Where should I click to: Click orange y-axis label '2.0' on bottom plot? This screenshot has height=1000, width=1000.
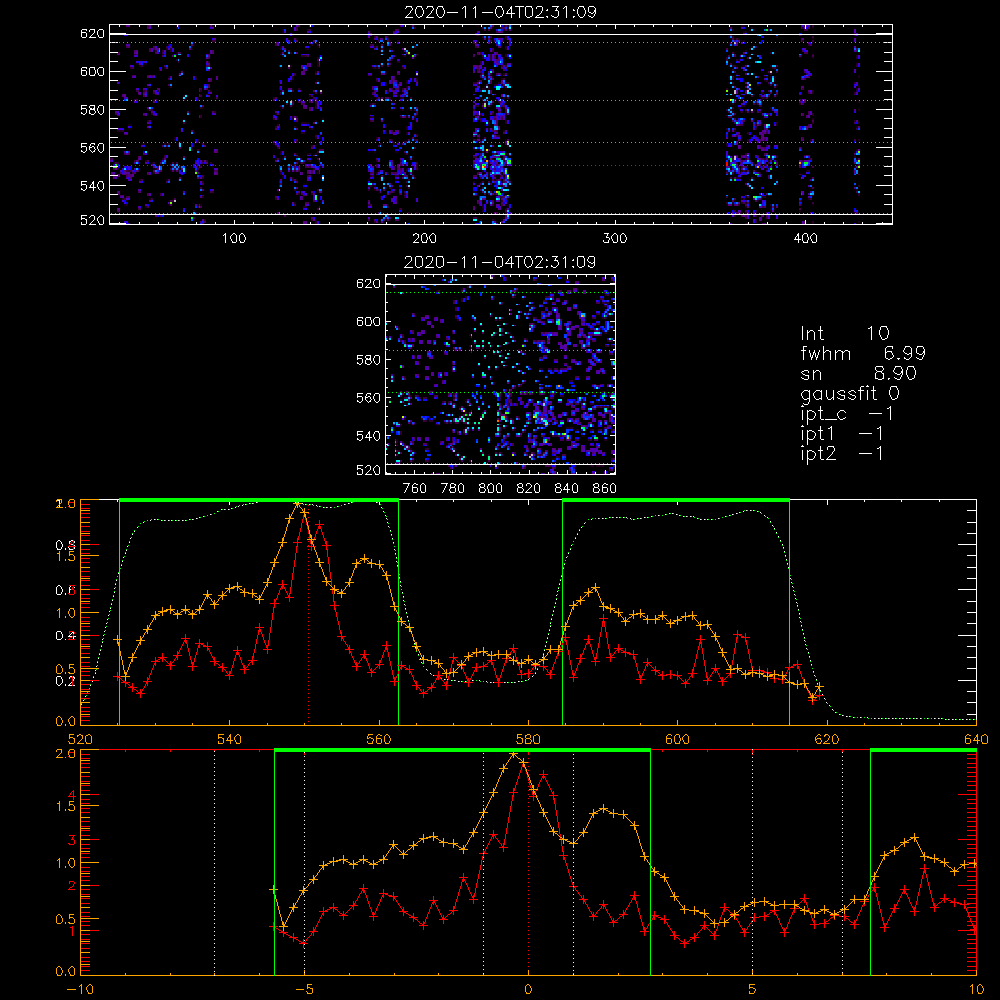pyautogui.click(x=66, y=753)
